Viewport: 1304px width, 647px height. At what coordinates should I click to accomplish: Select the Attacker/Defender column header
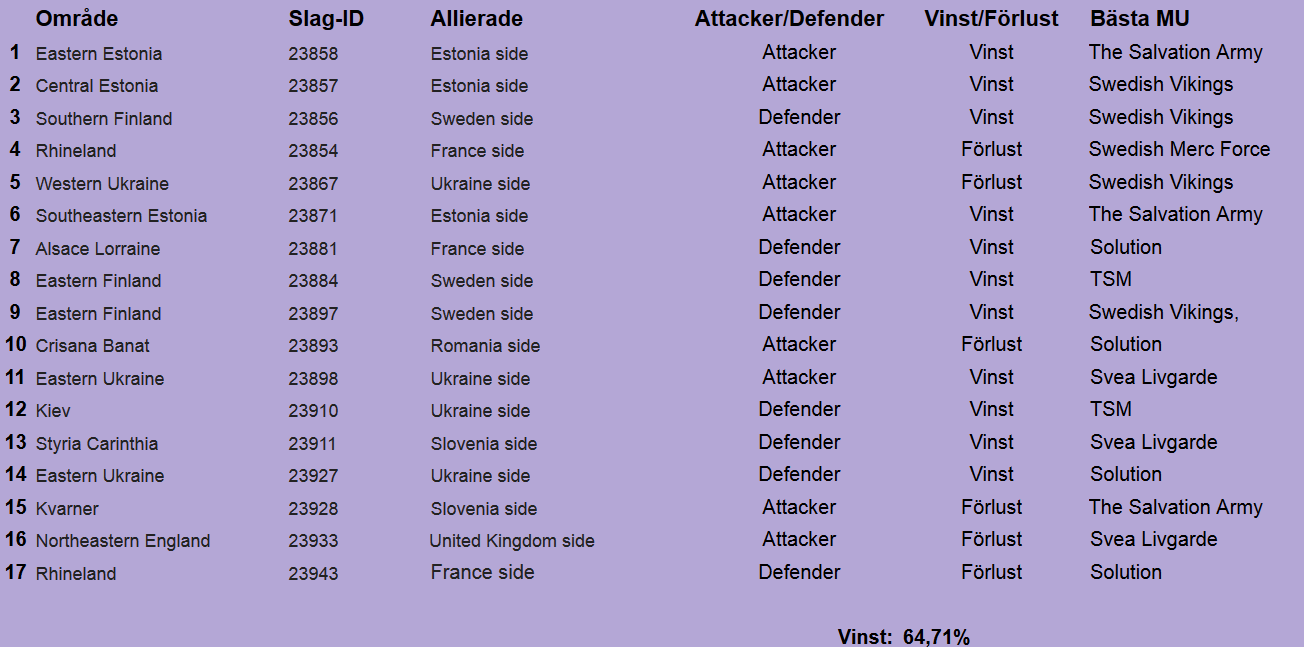coord(789,19)
